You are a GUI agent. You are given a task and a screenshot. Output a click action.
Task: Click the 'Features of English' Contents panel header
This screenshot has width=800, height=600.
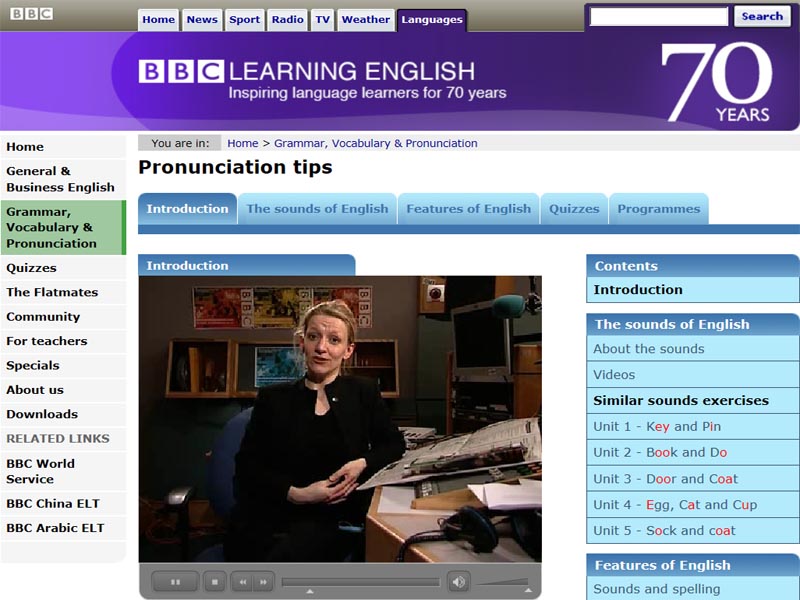693,565
